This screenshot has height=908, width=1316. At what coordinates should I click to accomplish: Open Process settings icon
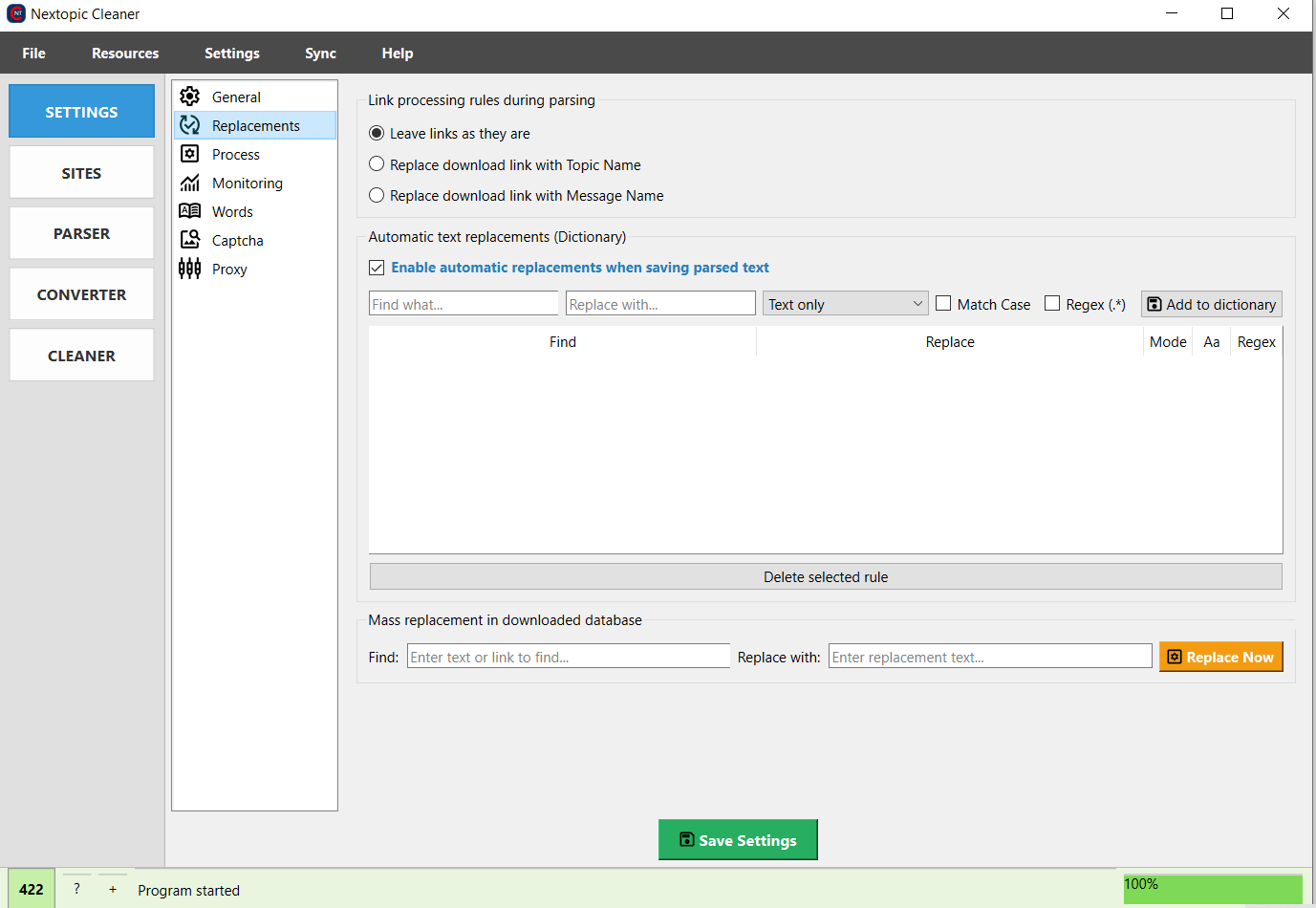[x=190, y=154]
